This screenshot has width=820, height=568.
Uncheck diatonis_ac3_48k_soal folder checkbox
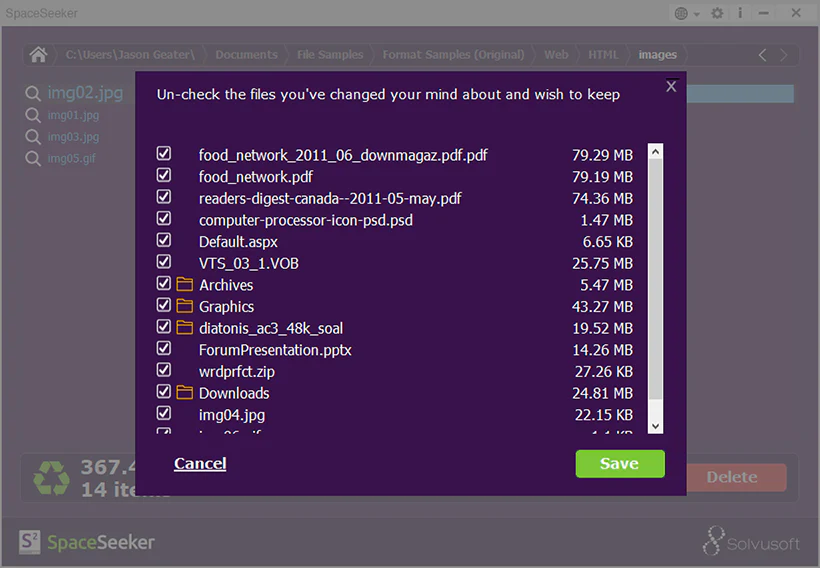164,326
